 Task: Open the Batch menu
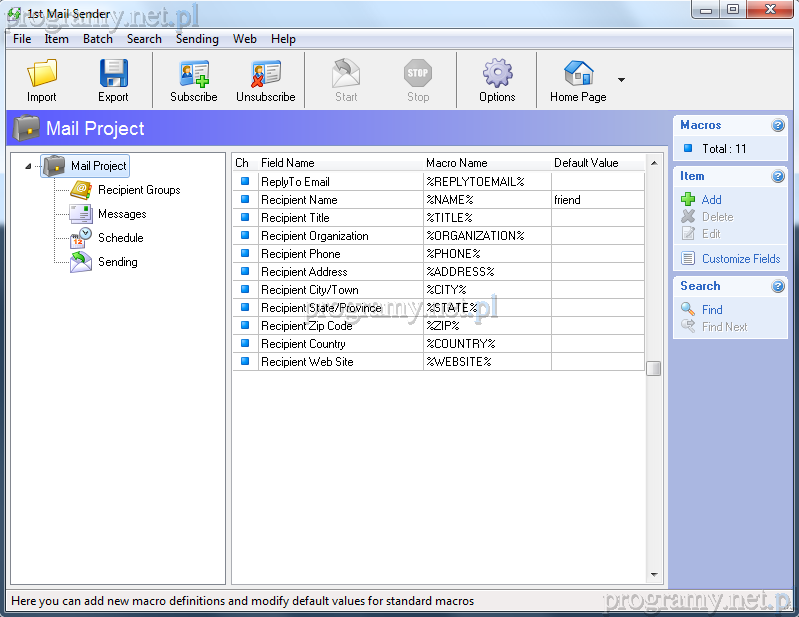98,39
